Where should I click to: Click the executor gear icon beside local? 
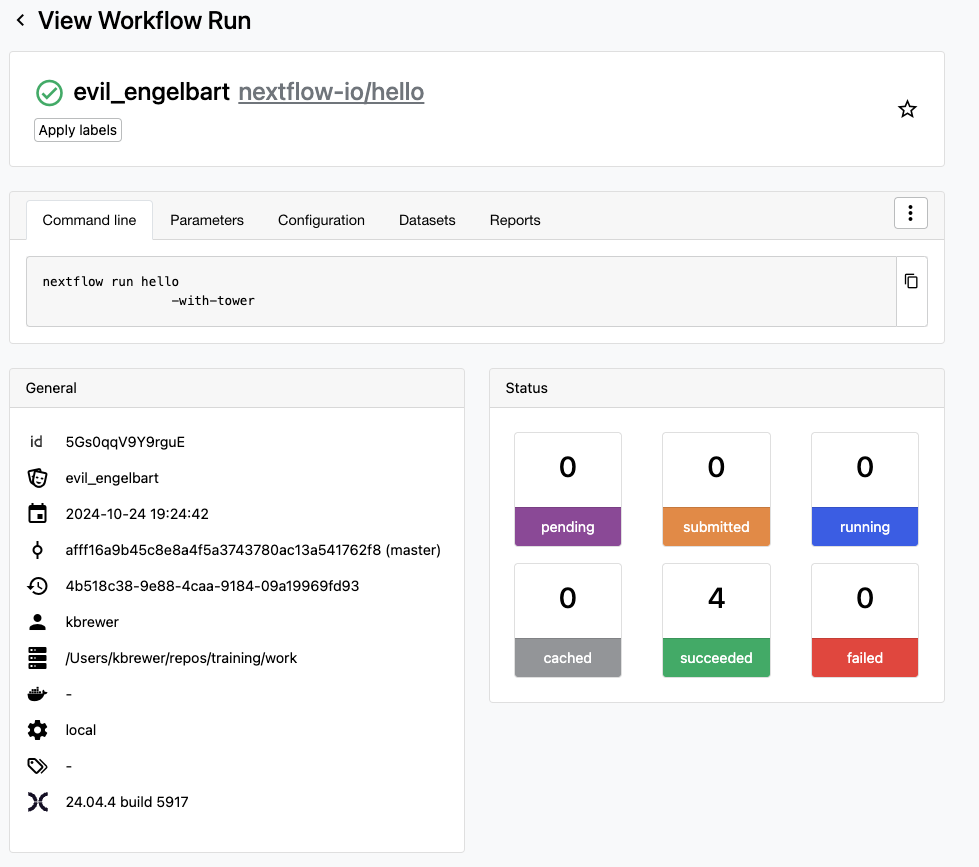38,730
